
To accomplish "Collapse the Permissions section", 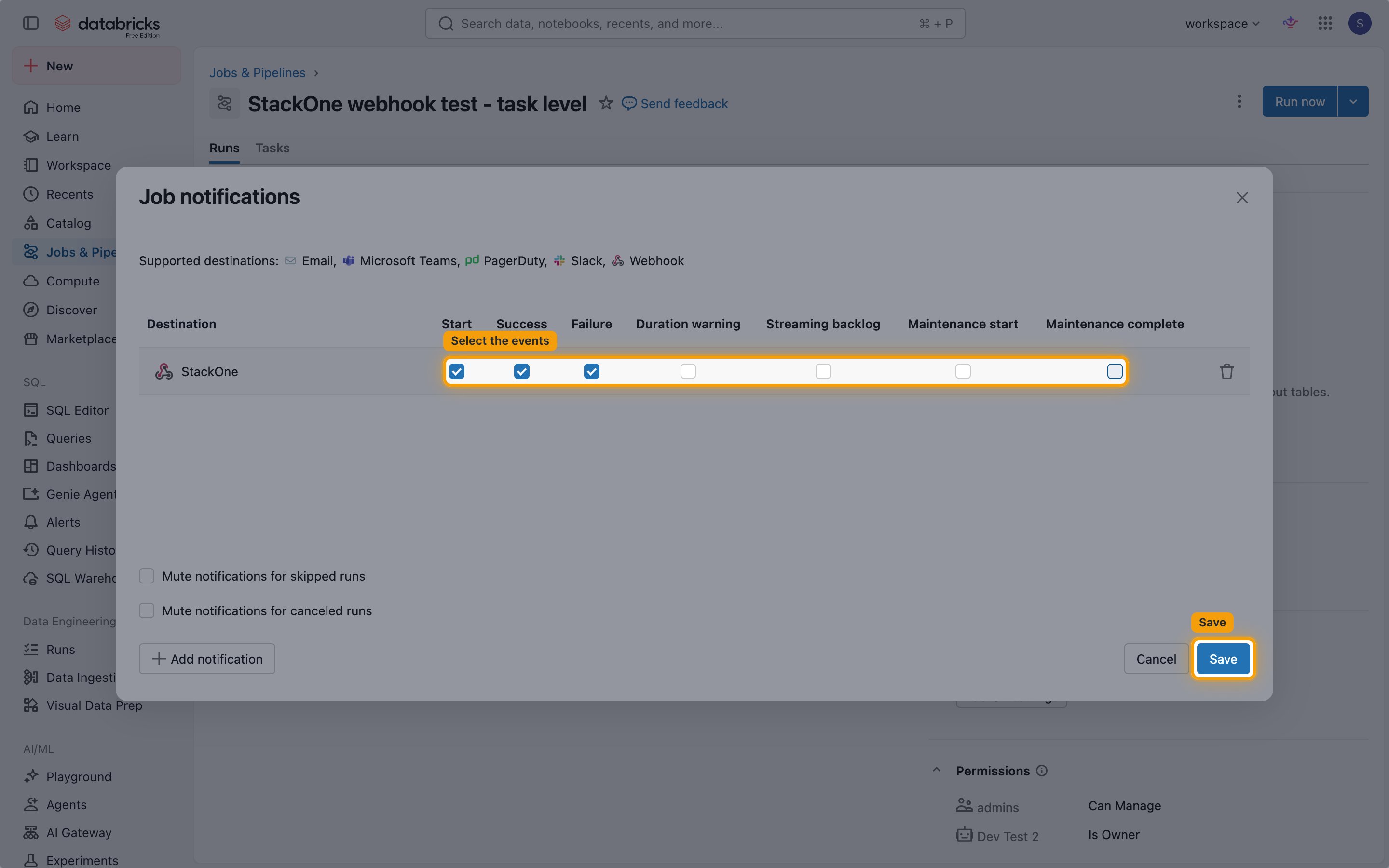I will tap(936, 771).
